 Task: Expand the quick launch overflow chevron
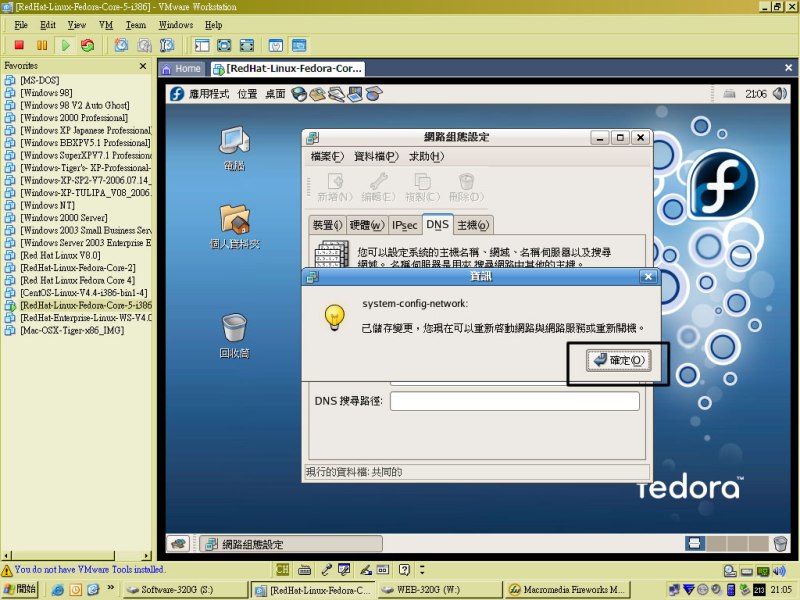point(111,588)
